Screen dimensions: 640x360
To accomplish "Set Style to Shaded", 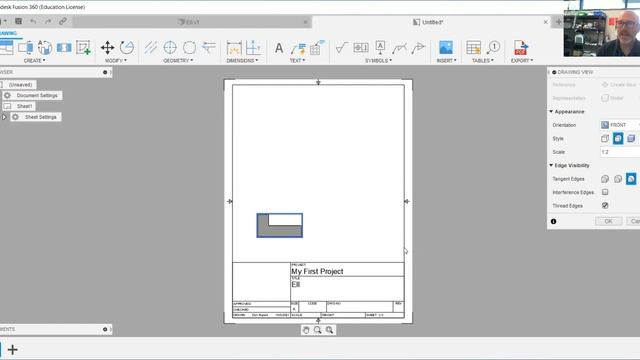I will [x=631, y=138].
